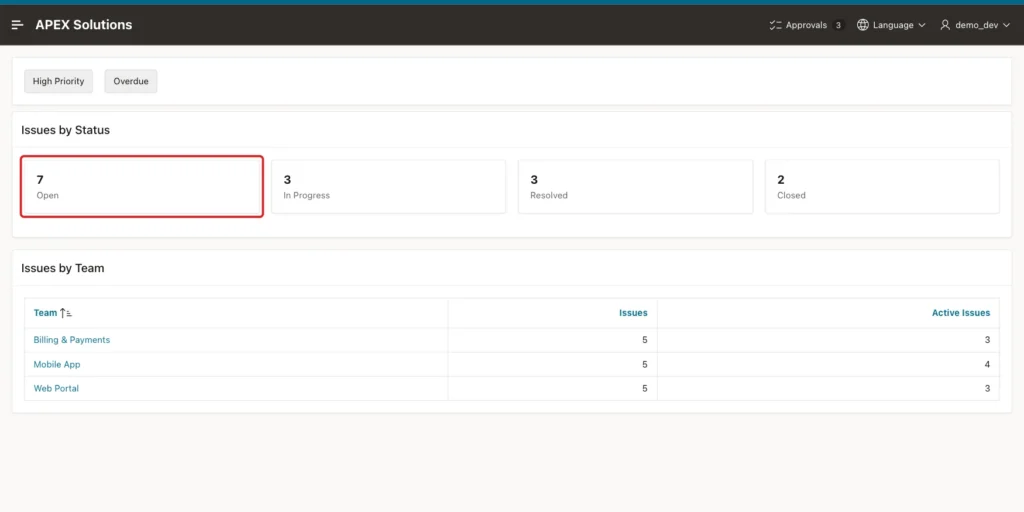Click Mobile App active issues value 4

pos(987,364)
